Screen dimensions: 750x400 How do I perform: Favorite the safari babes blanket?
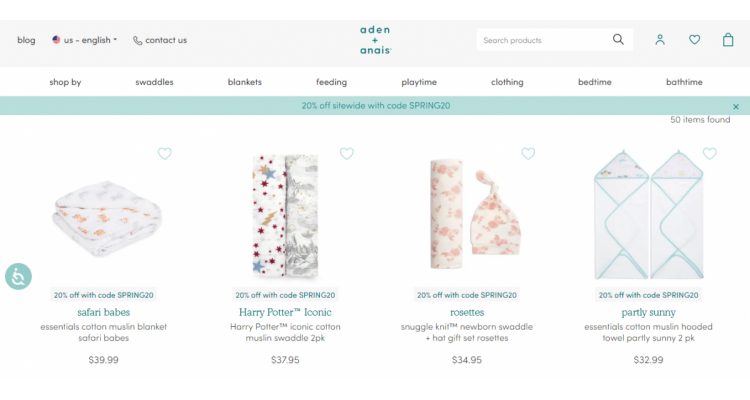coord(165,154)
